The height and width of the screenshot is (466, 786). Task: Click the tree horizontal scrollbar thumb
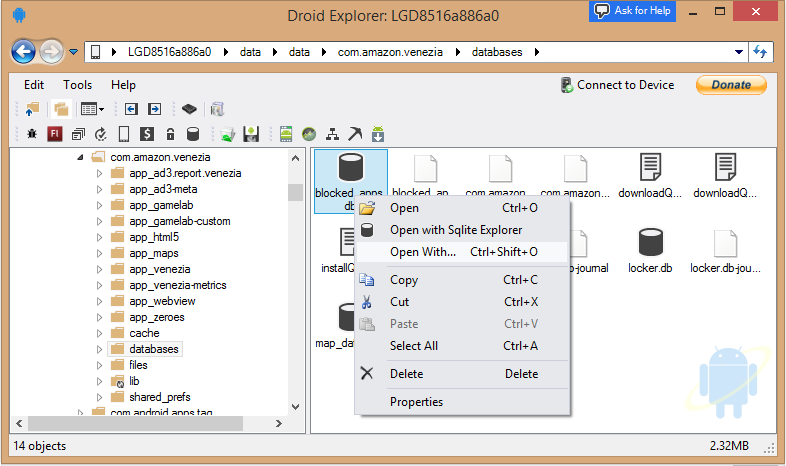(135, 424)
